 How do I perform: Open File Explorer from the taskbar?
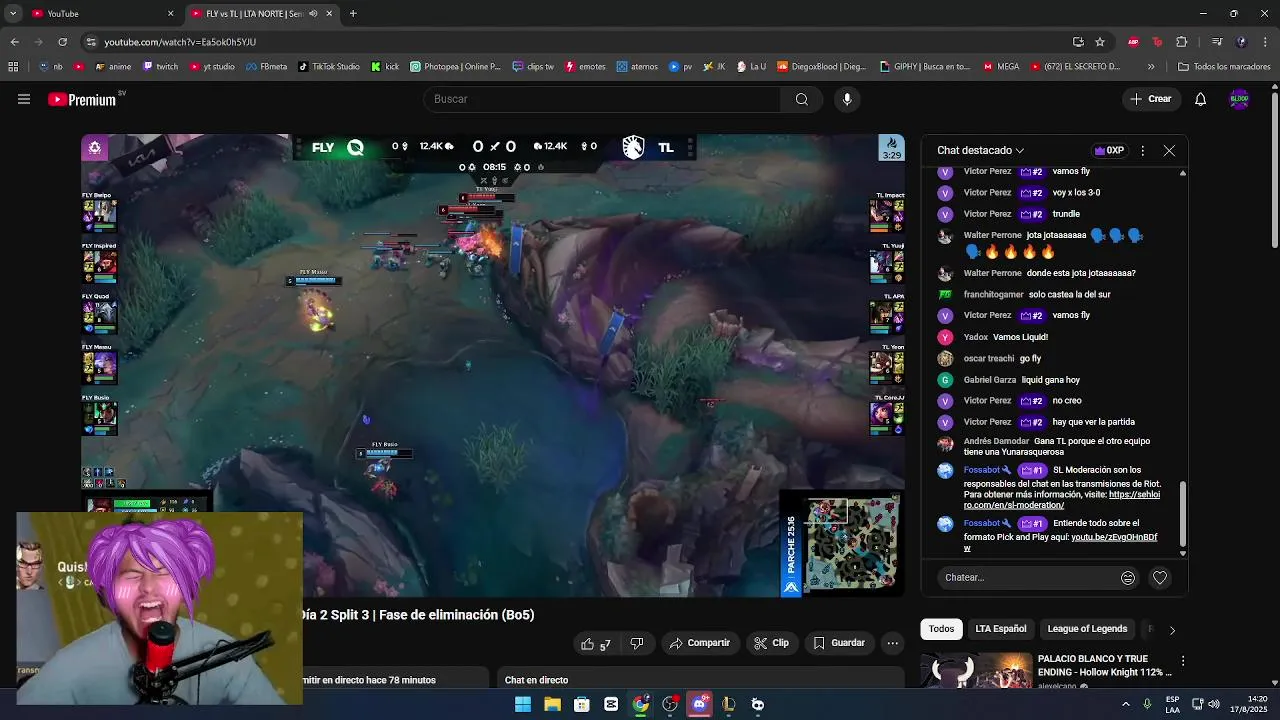(552, 704)
